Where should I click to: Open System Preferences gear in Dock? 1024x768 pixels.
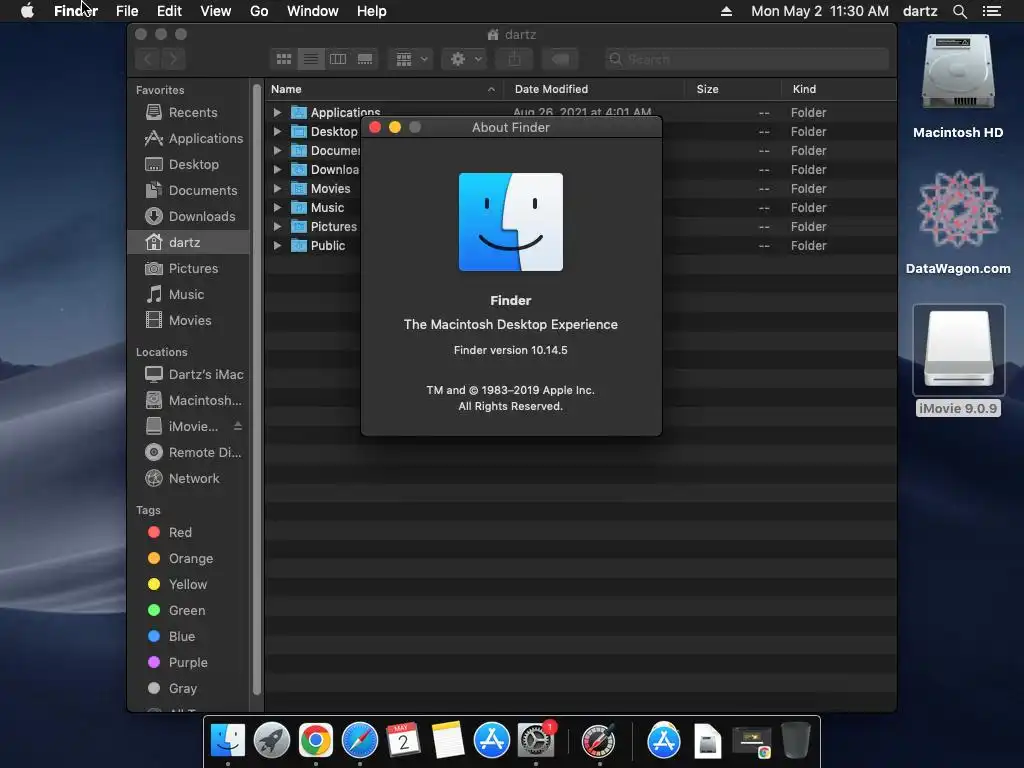pyautogui.click(x=536, y=740)
